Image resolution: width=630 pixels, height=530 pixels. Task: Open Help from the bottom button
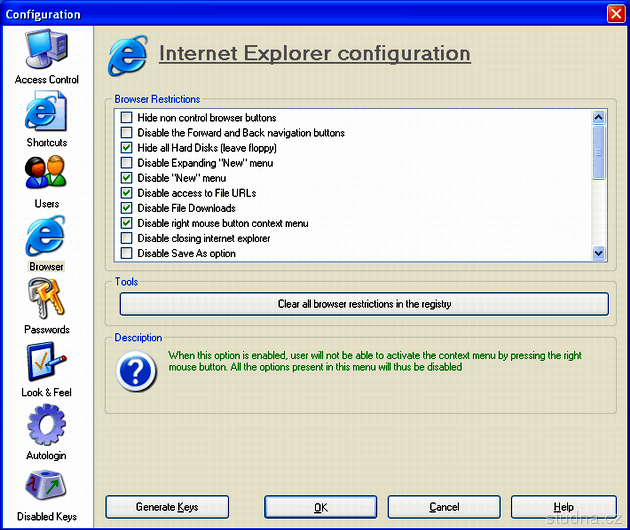563,507
